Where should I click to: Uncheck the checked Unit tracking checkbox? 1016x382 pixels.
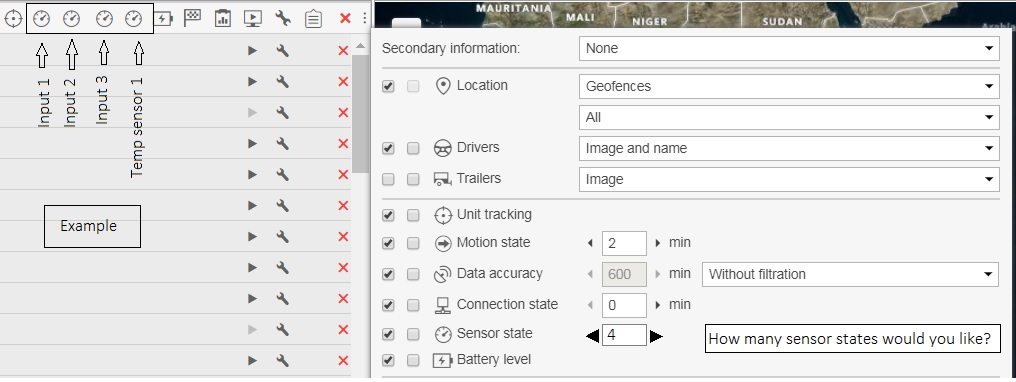(388, 215)
